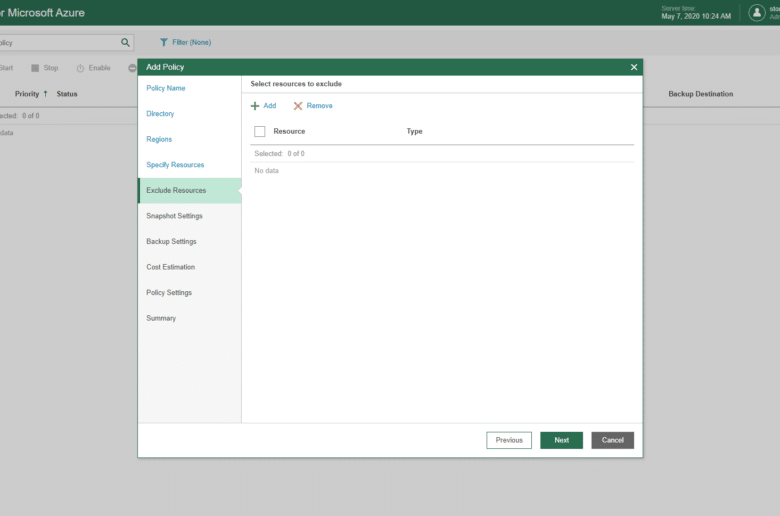The width and height of the screenshot is (780, 516).
Task: Close the Add Policy dialog
Action: 634,67
